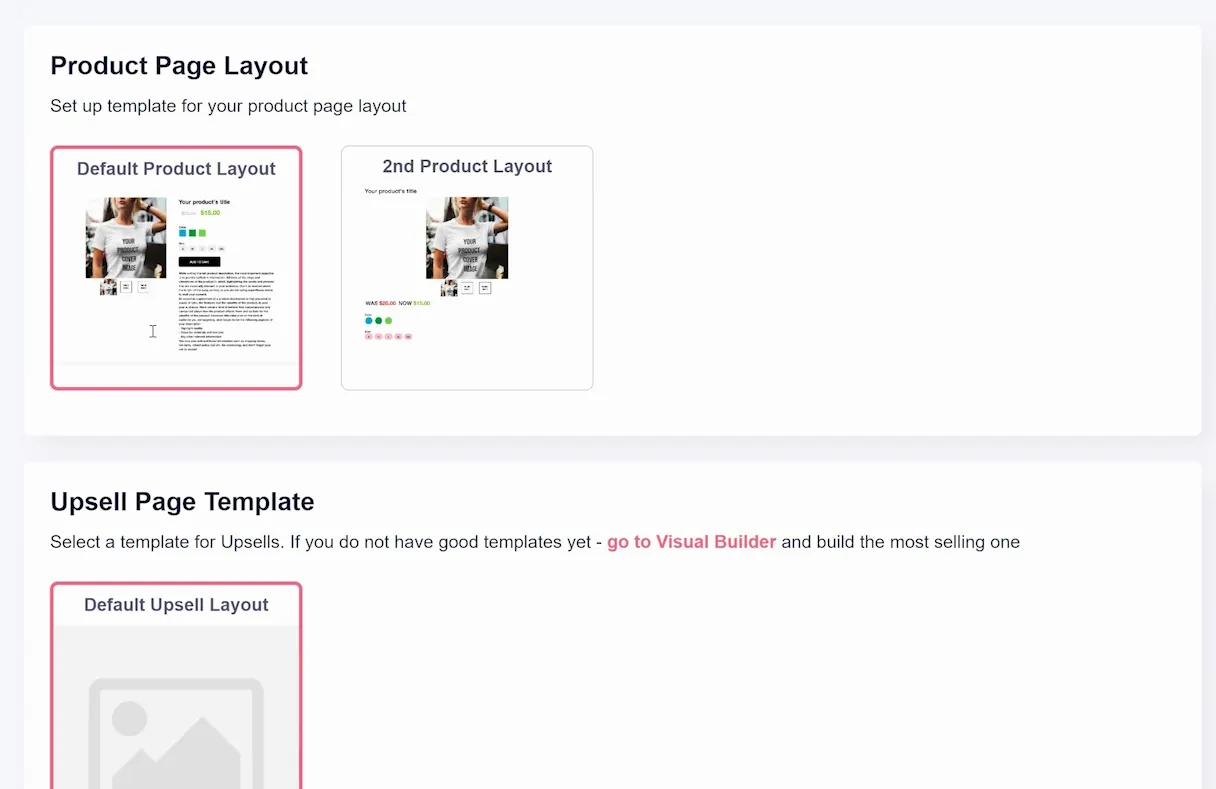Click the t-shirt image in Default Product Layout

tap(126, 238)
